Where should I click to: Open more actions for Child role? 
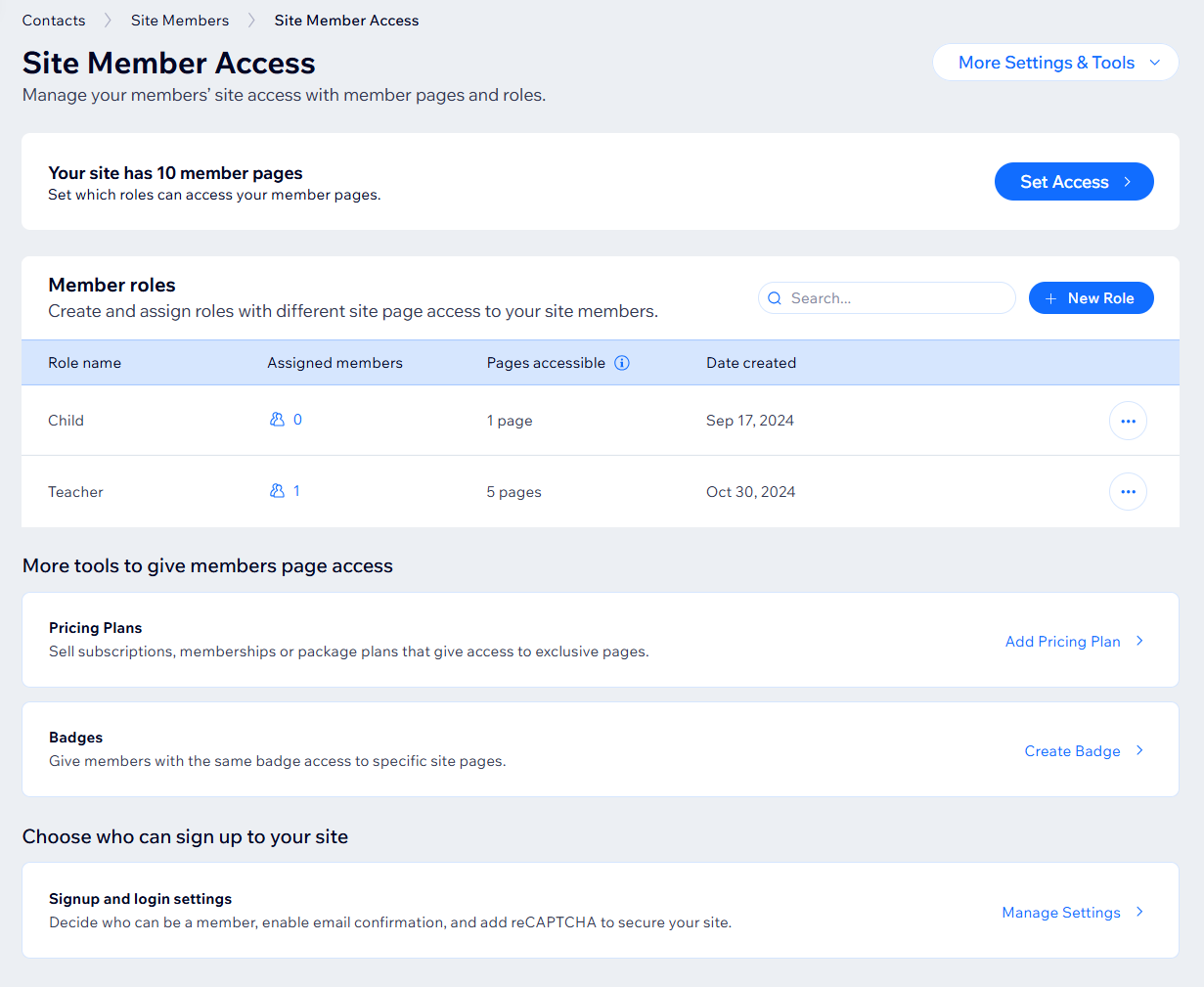pos(1128,421)
